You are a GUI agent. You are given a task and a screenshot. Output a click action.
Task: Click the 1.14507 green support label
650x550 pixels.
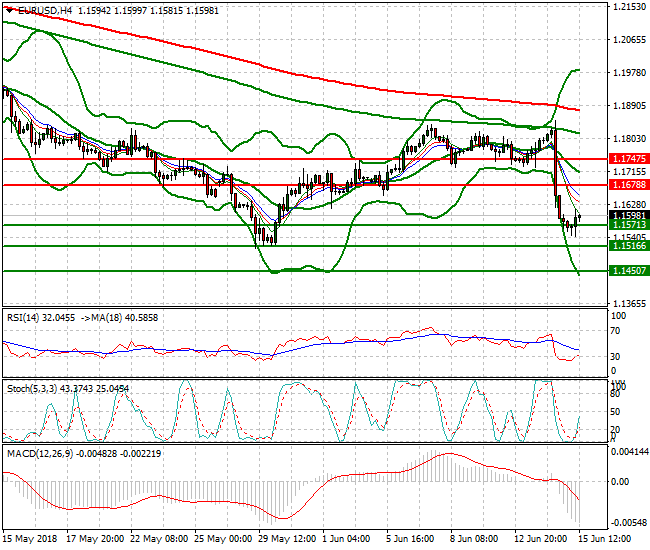point(629,270)
